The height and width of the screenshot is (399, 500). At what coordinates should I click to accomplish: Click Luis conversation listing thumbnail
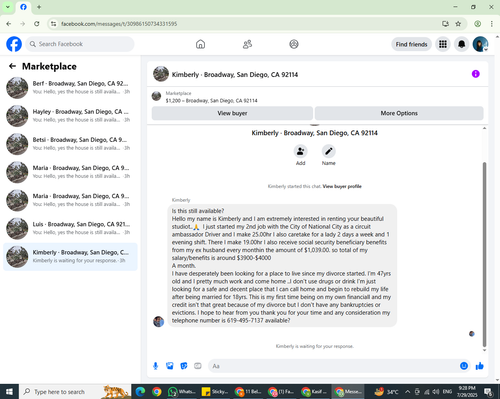click(17, 229)
